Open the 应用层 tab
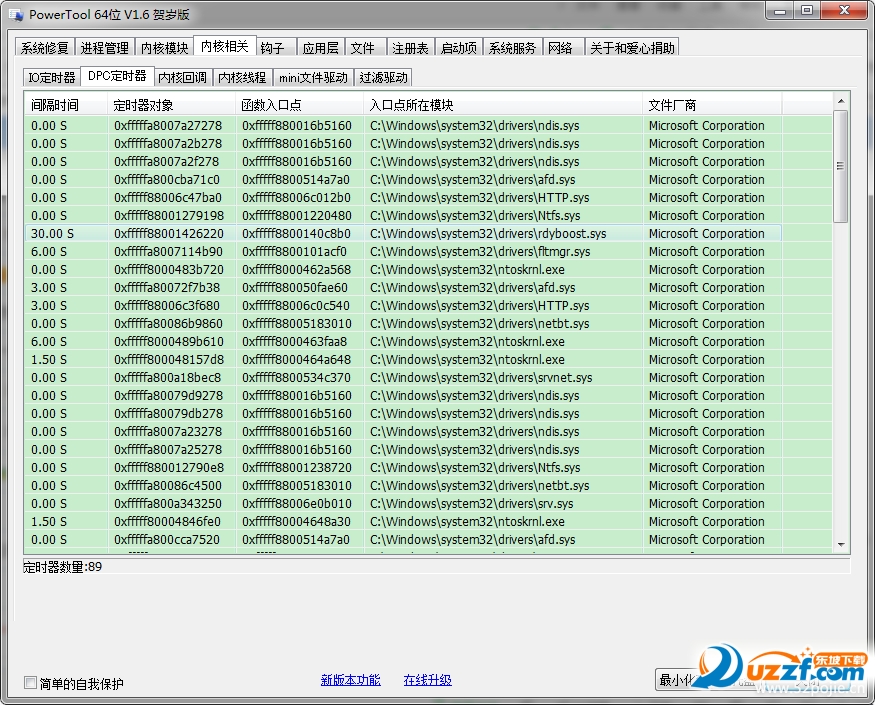This screenshot has height=705, width=875. 320,48
